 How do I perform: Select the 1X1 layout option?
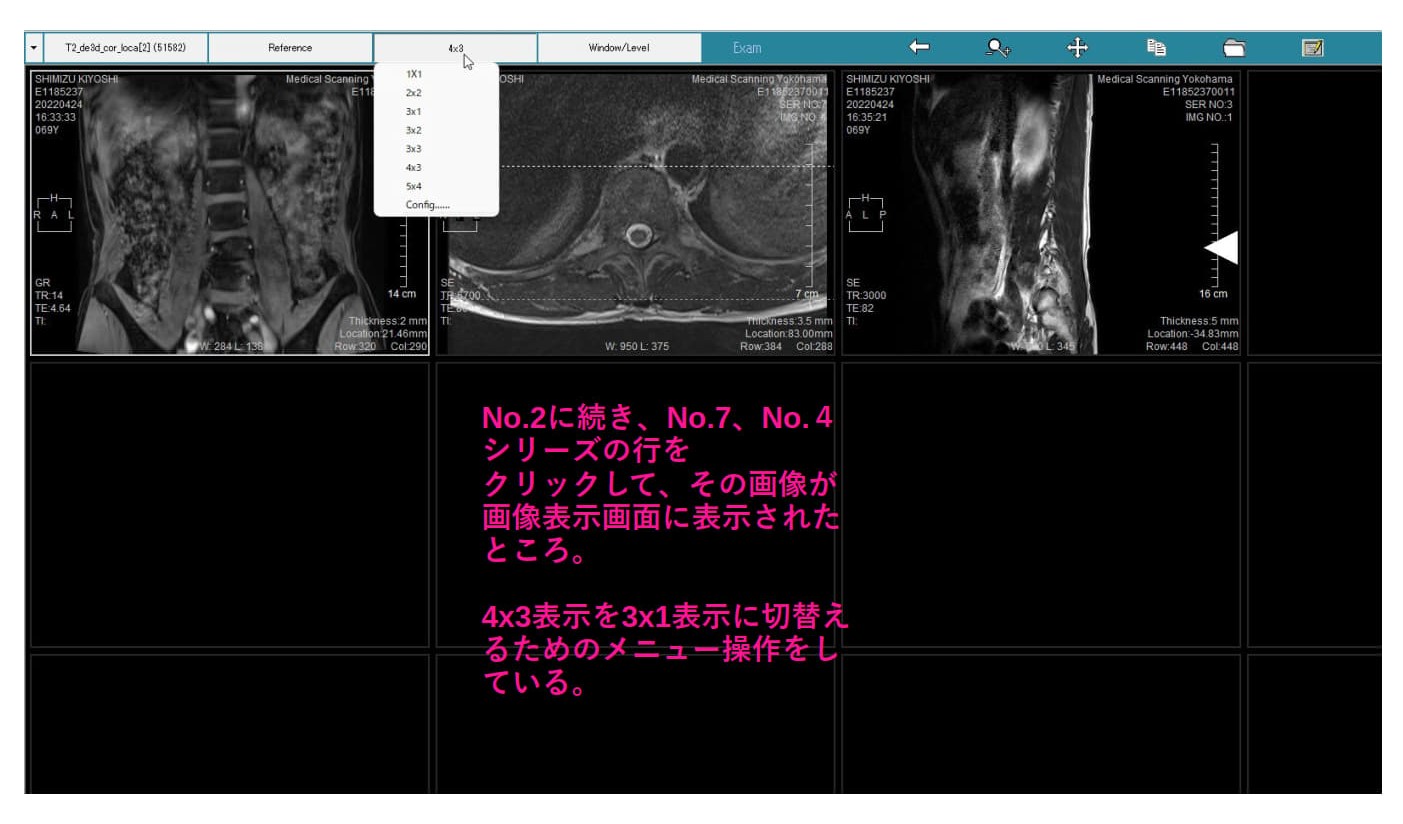tap(414, 76)
